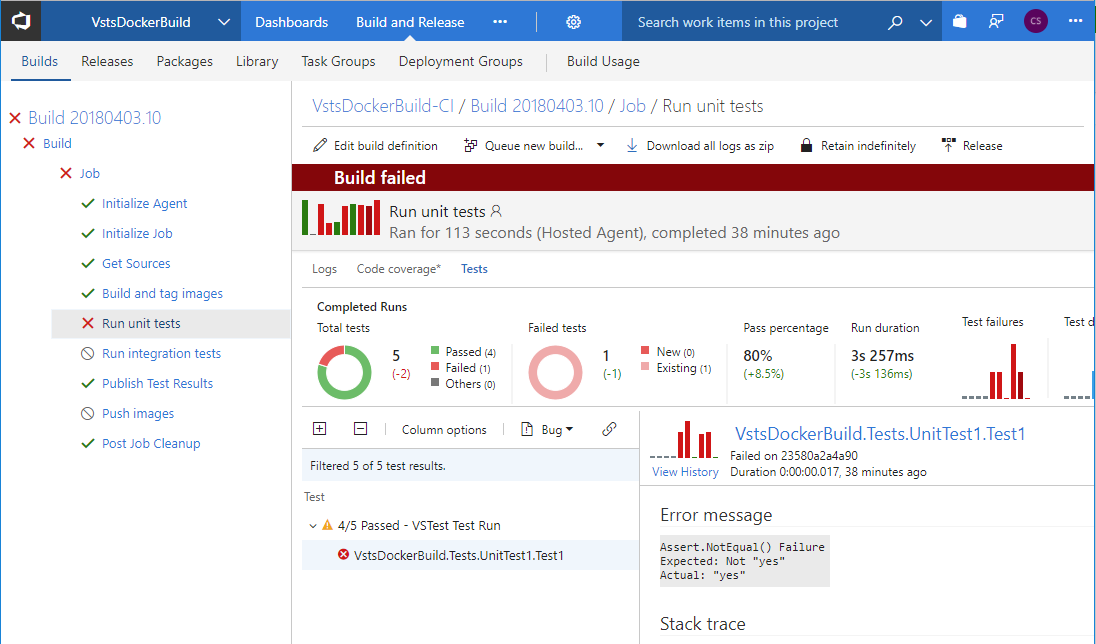Open the Dashboards hub
Image resolution: width=1096 pixels, height=644 pixels.
[291, 22]
